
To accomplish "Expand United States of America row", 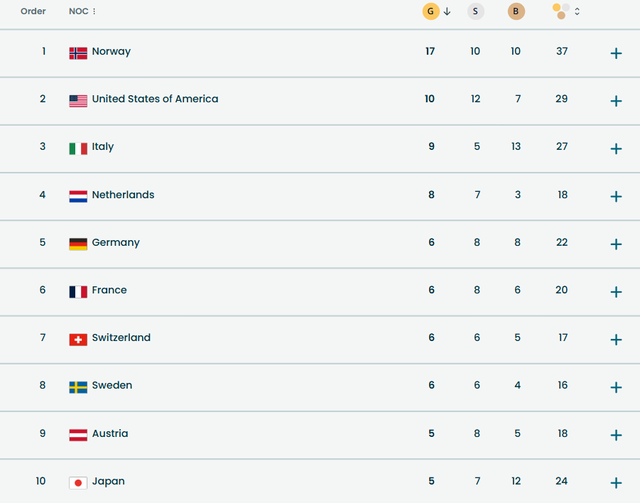I will [x=616, y=101].
